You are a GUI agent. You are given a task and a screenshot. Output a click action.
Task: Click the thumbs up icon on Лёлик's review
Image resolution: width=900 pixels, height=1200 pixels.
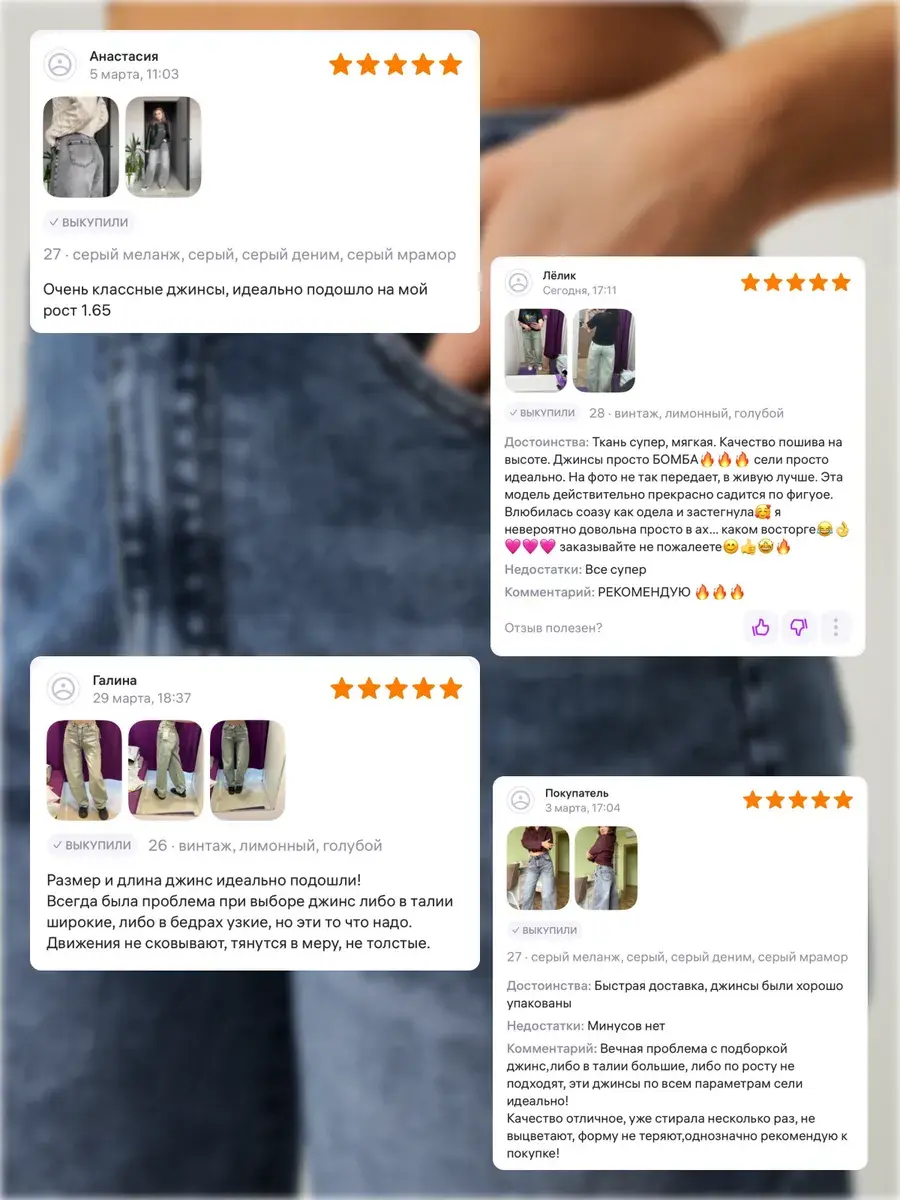tap(761, 628)
